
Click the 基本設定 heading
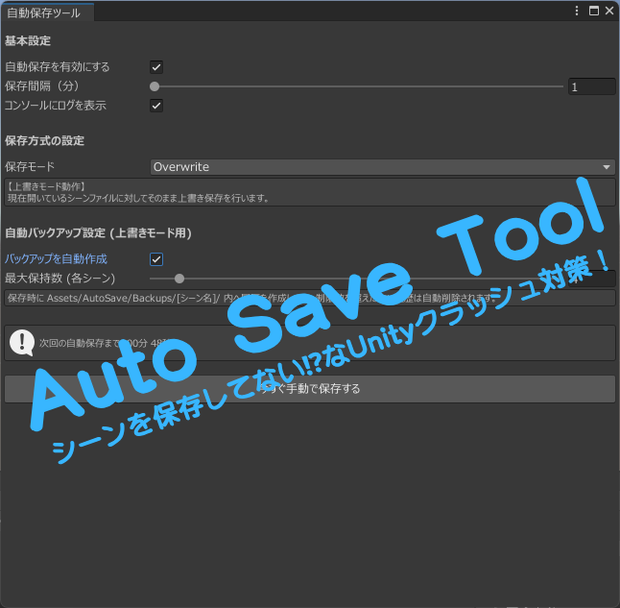(28, 41)
